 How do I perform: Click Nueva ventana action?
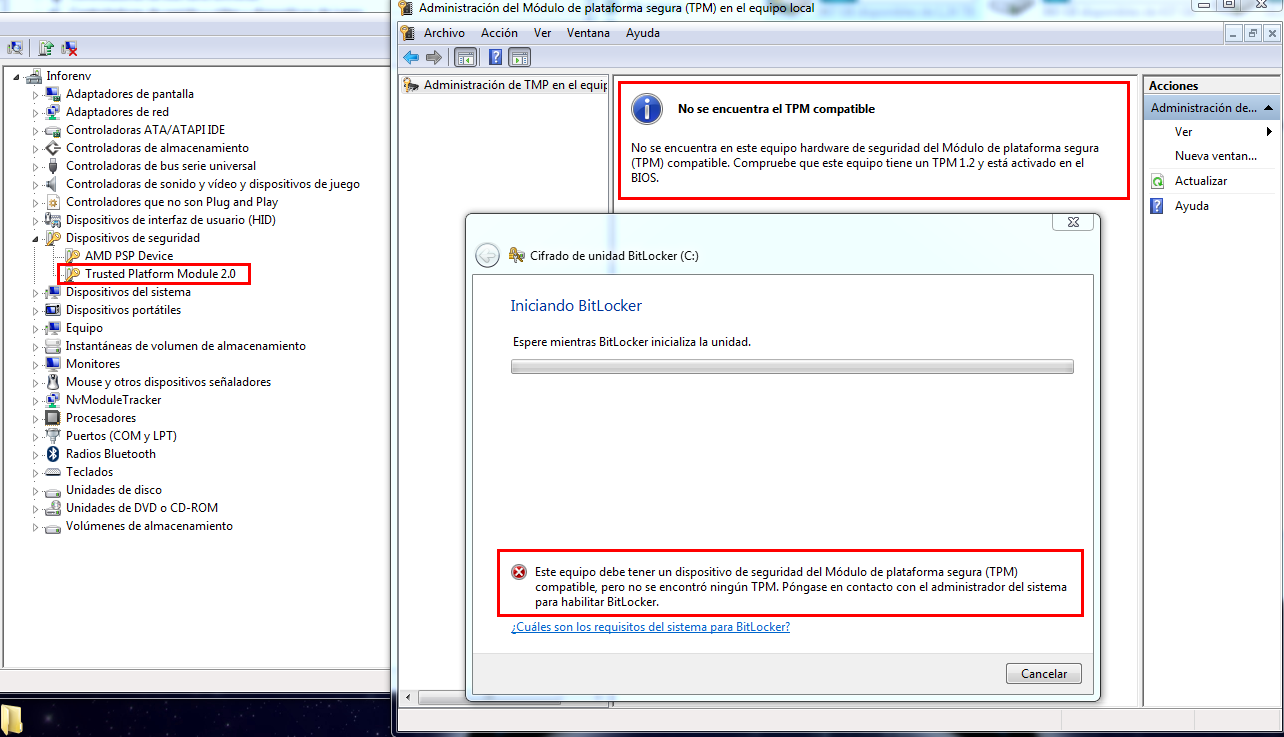[1216, 156]
